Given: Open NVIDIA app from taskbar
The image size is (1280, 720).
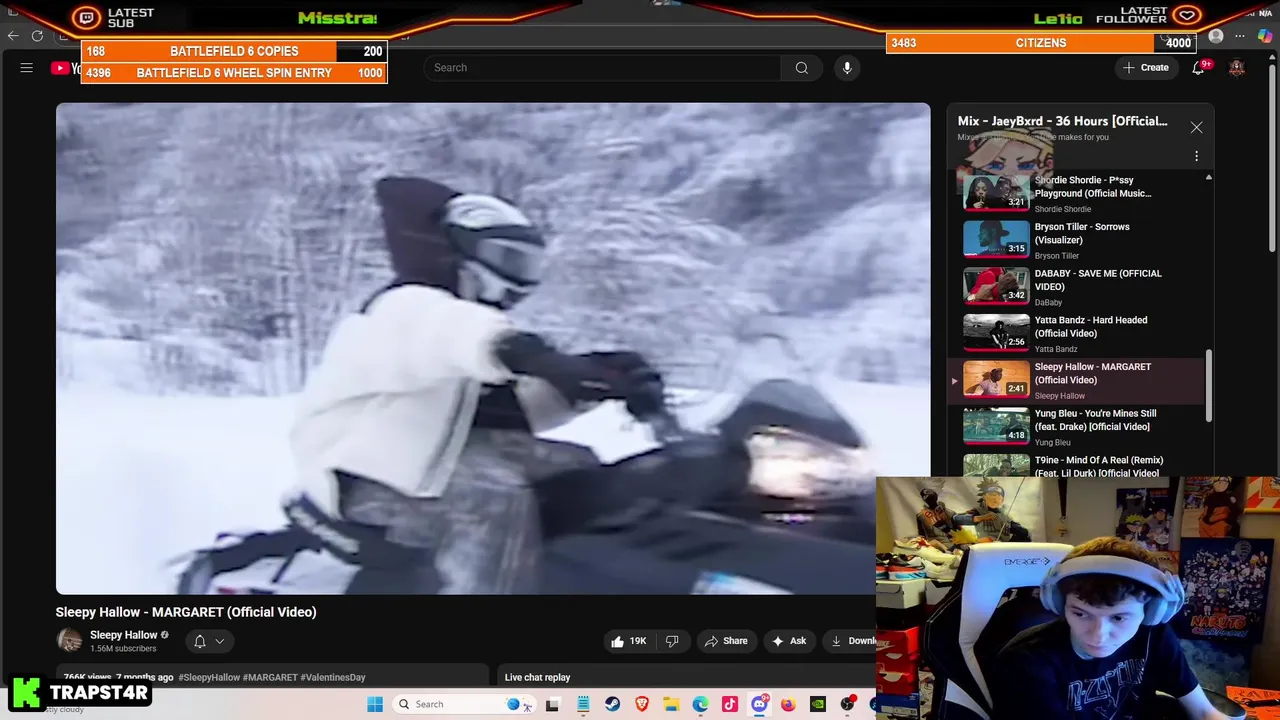Looking at the screenshot, I should point(818,704).
